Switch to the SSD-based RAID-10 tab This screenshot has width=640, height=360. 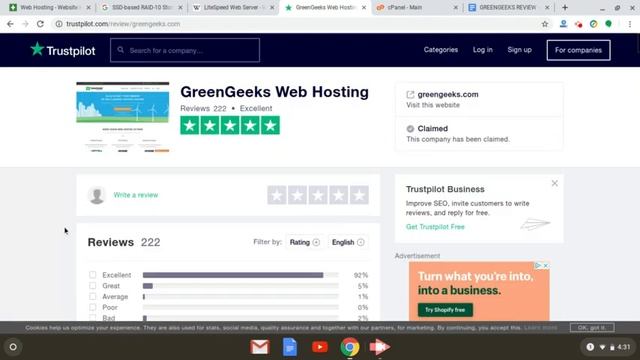141,7
